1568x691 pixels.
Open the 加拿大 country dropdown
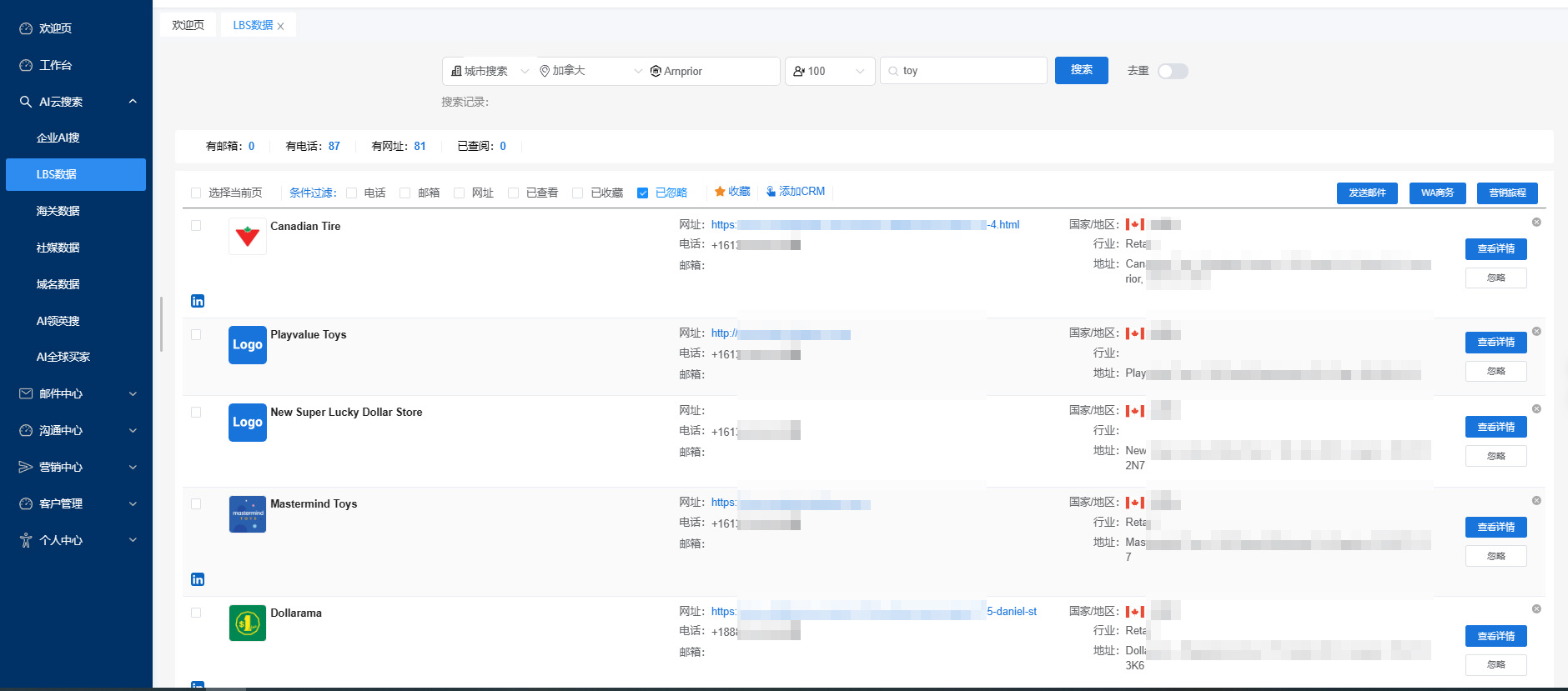(x=591, y=71)
